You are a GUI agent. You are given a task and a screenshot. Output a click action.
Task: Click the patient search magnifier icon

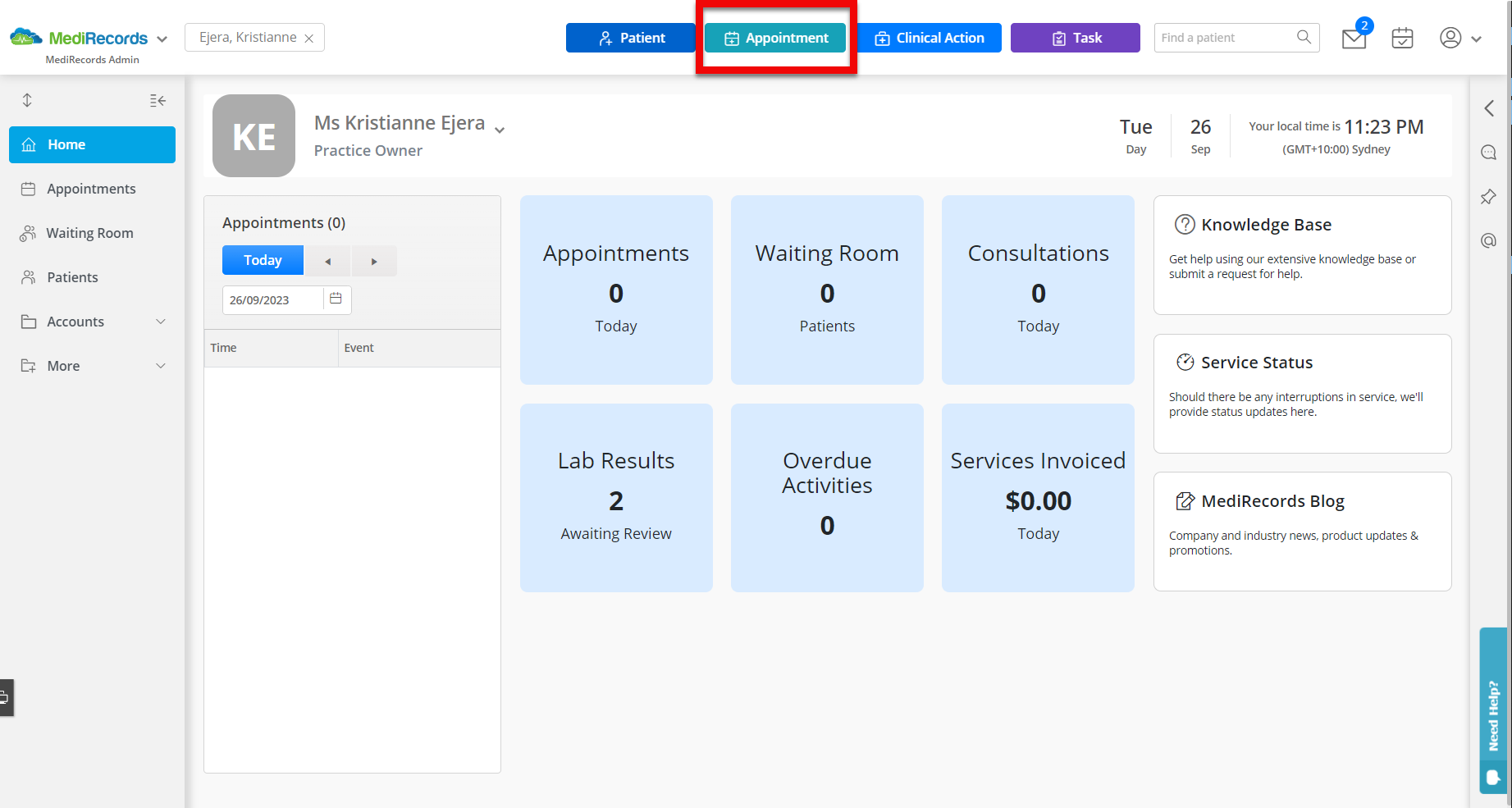point(1304,37)
